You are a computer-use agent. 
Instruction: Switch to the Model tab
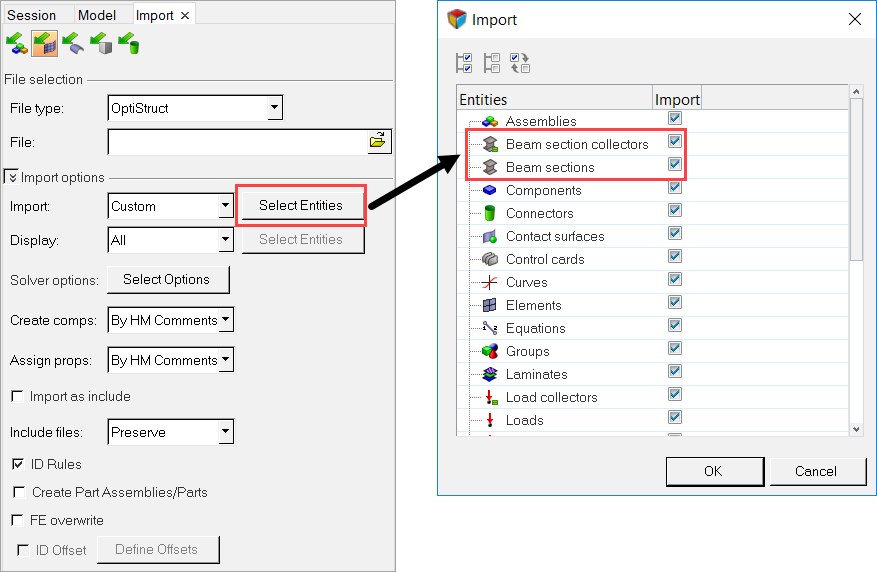tap(97, 15)
